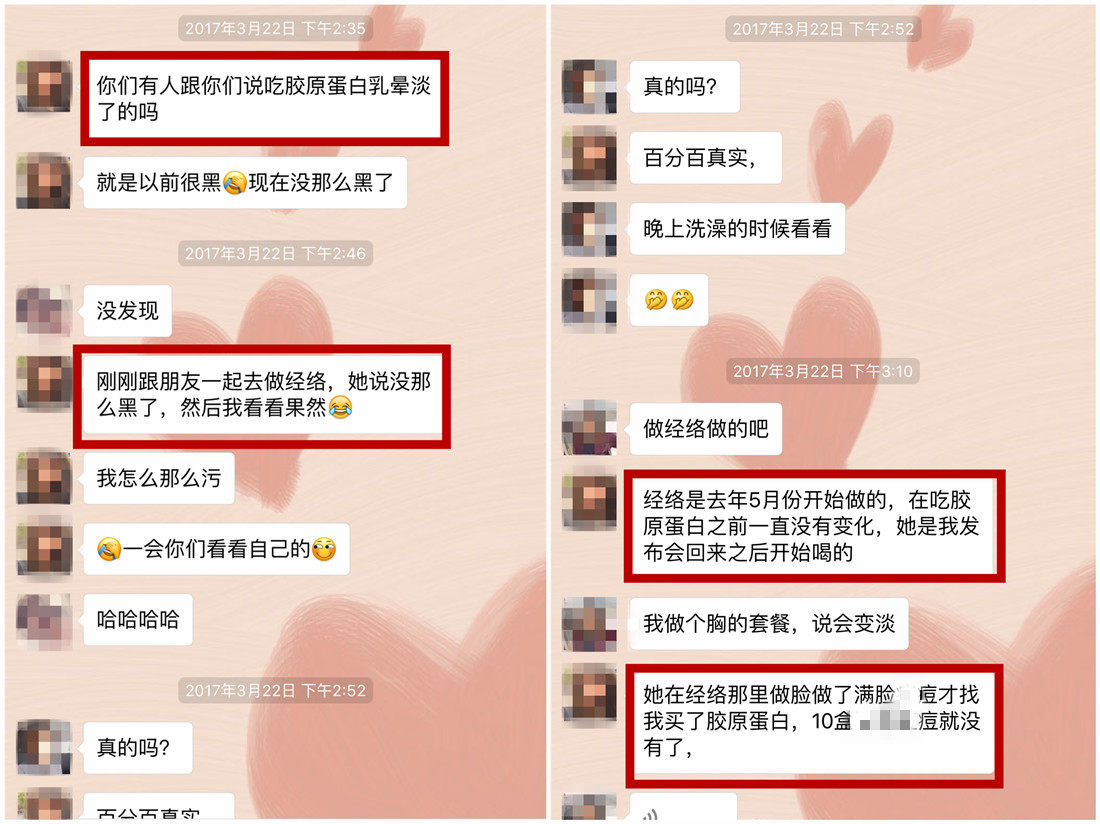Image resolution: width=1100 pixels, height=824 pixels.
Task: Select the '我怎么那么污' message bubble
Action: click(159, 478)
